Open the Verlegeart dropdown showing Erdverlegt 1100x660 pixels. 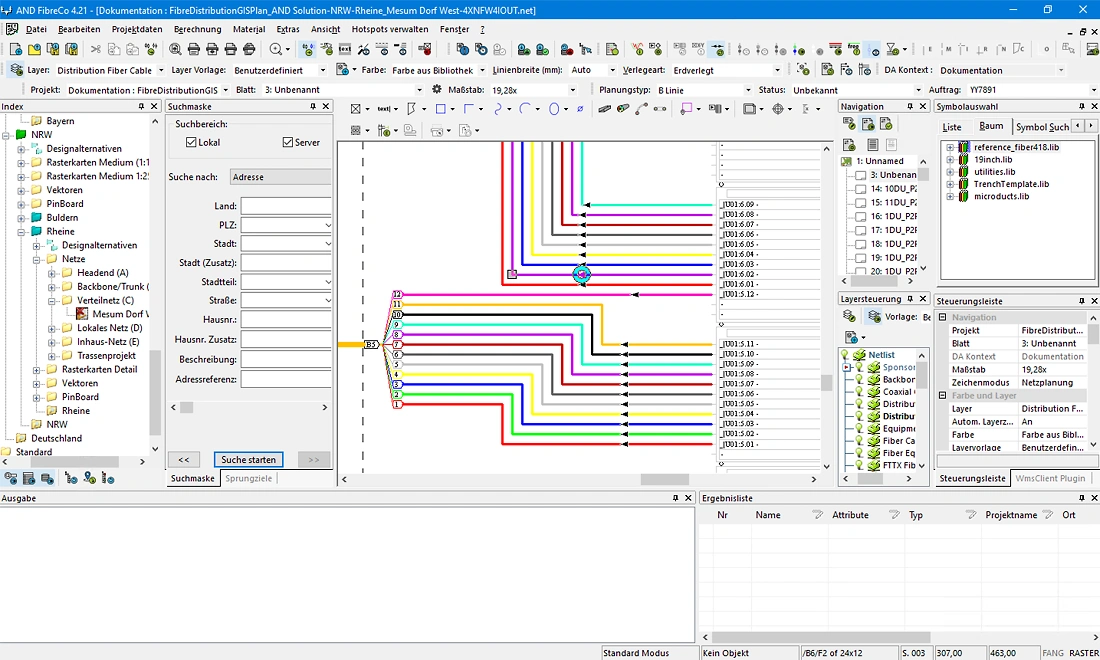click(777, 70)
